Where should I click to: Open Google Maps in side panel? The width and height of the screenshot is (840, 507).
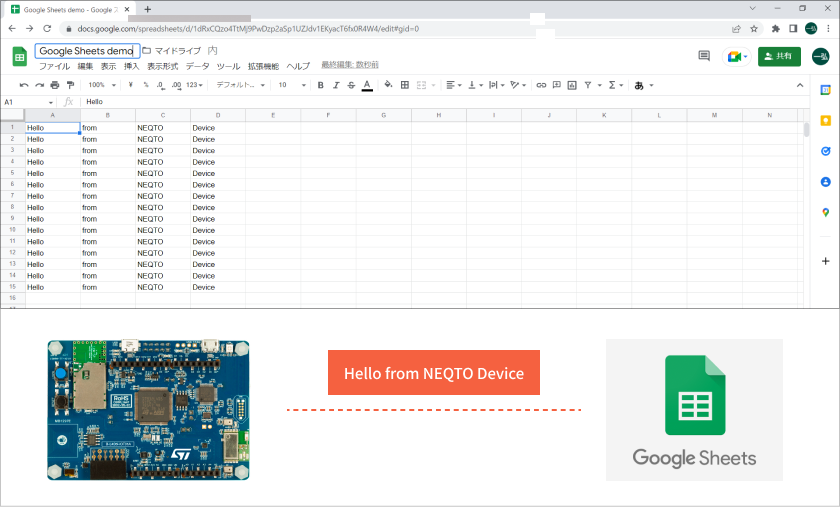(825, 213)
